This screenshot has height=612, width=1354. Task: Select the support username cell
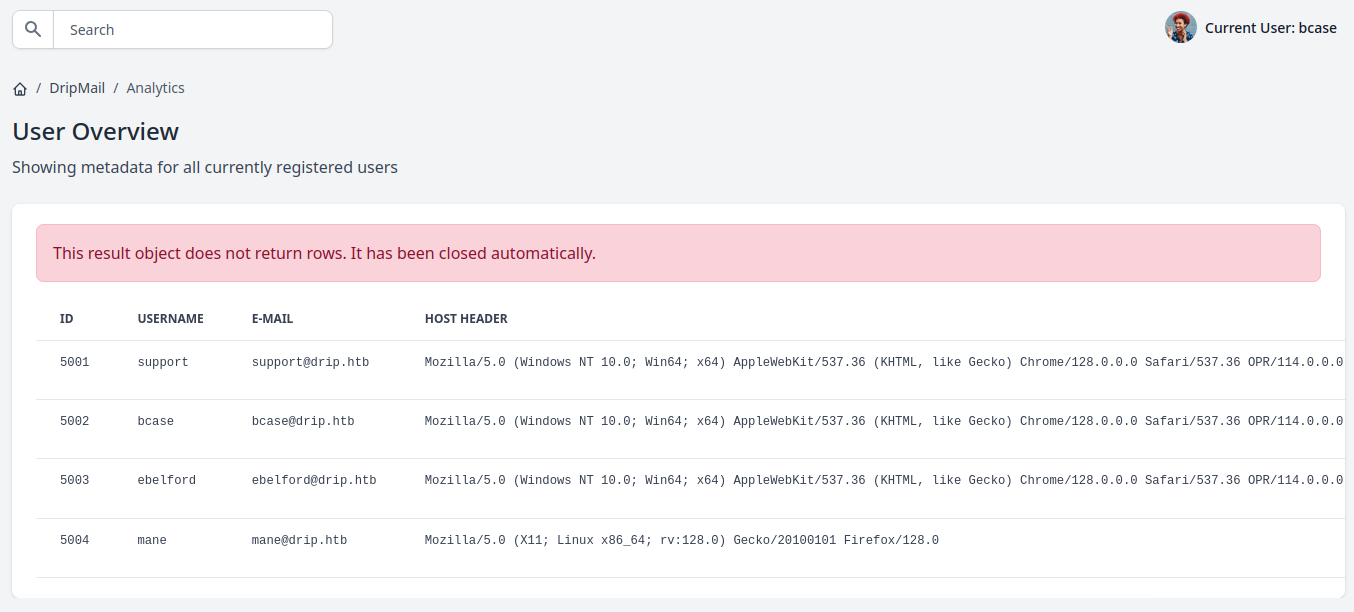162,362
